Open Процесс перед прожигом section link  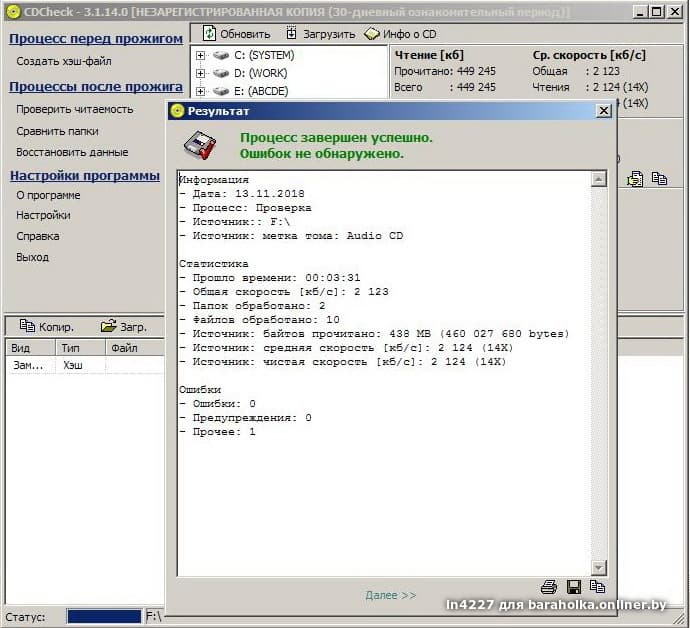point(96,39)
